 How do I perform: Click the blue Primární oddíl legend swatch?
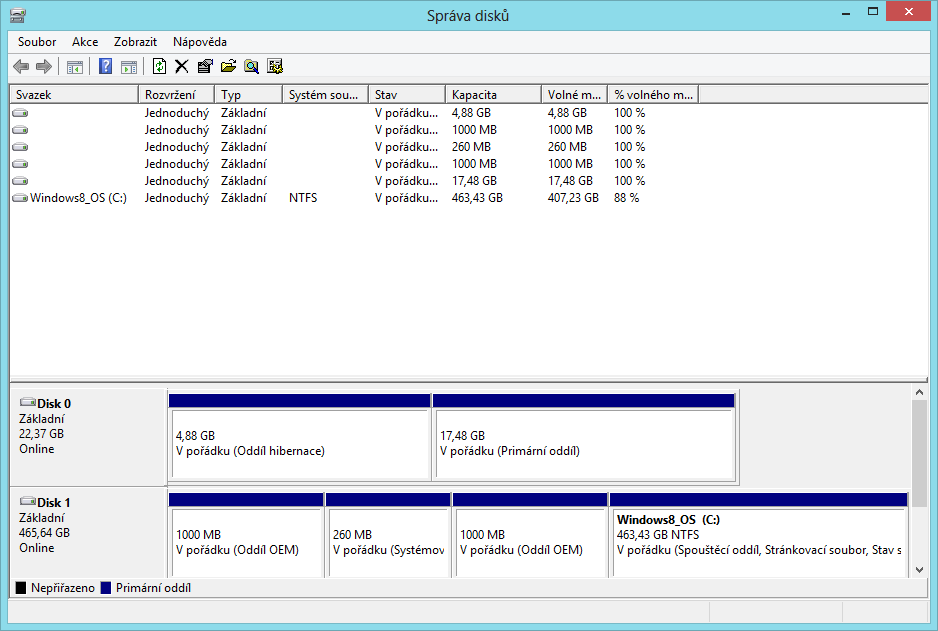click(x=105, y=588)
